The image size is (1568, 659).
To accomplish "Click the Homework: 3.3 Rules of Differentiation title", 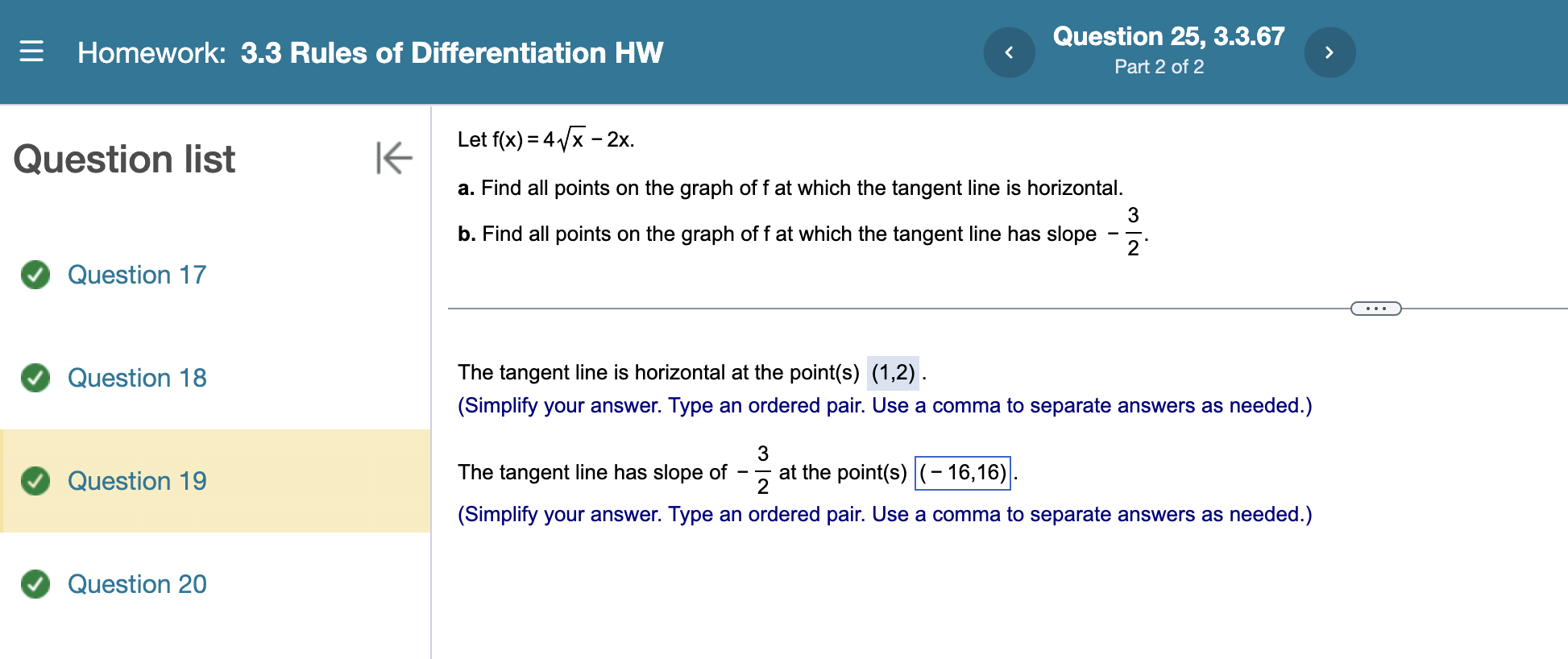I will coord(370,53).
